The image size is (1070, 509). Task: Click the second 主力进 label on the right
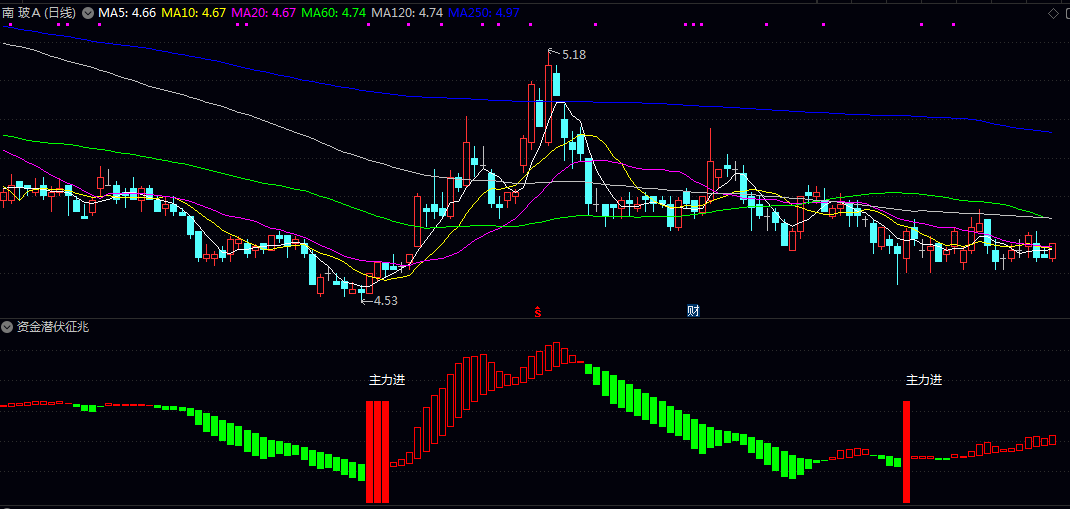coord(924,380)
